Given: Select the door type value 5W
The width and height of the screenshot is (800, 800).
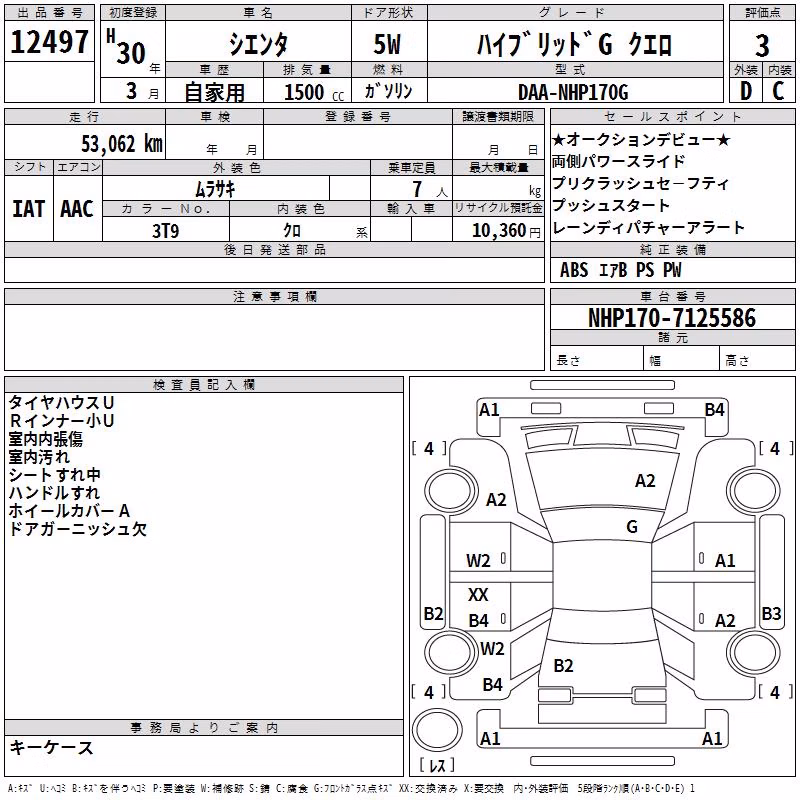Looking at the screenshot, I should [x=388, y=44].
